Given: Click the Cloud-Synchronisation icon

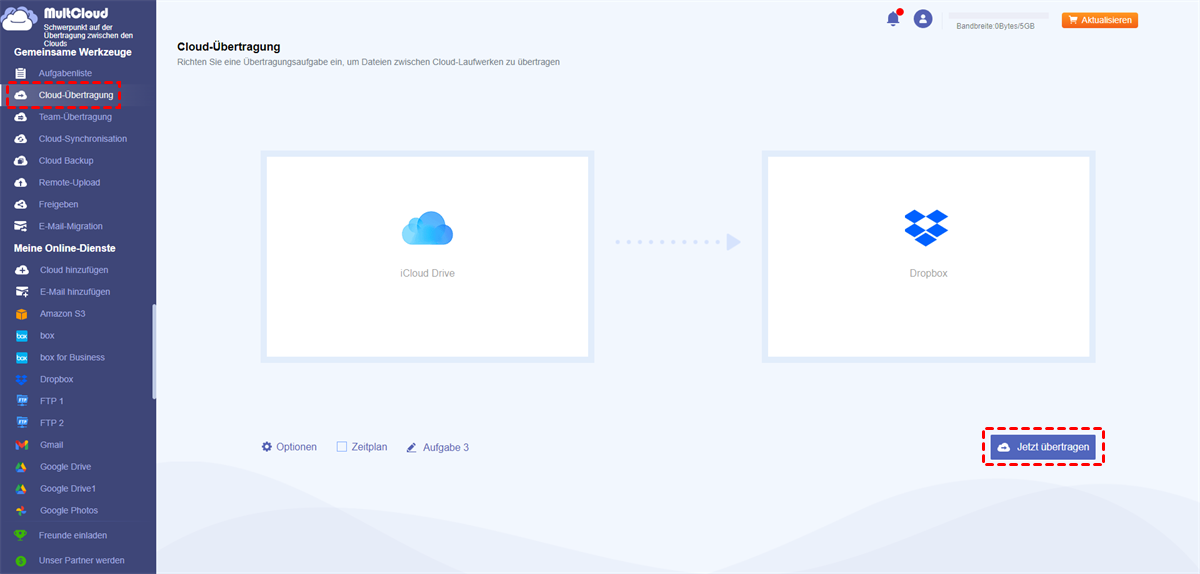Looking at the screenshot, I should pyautogui.click(x=20, y=139).
